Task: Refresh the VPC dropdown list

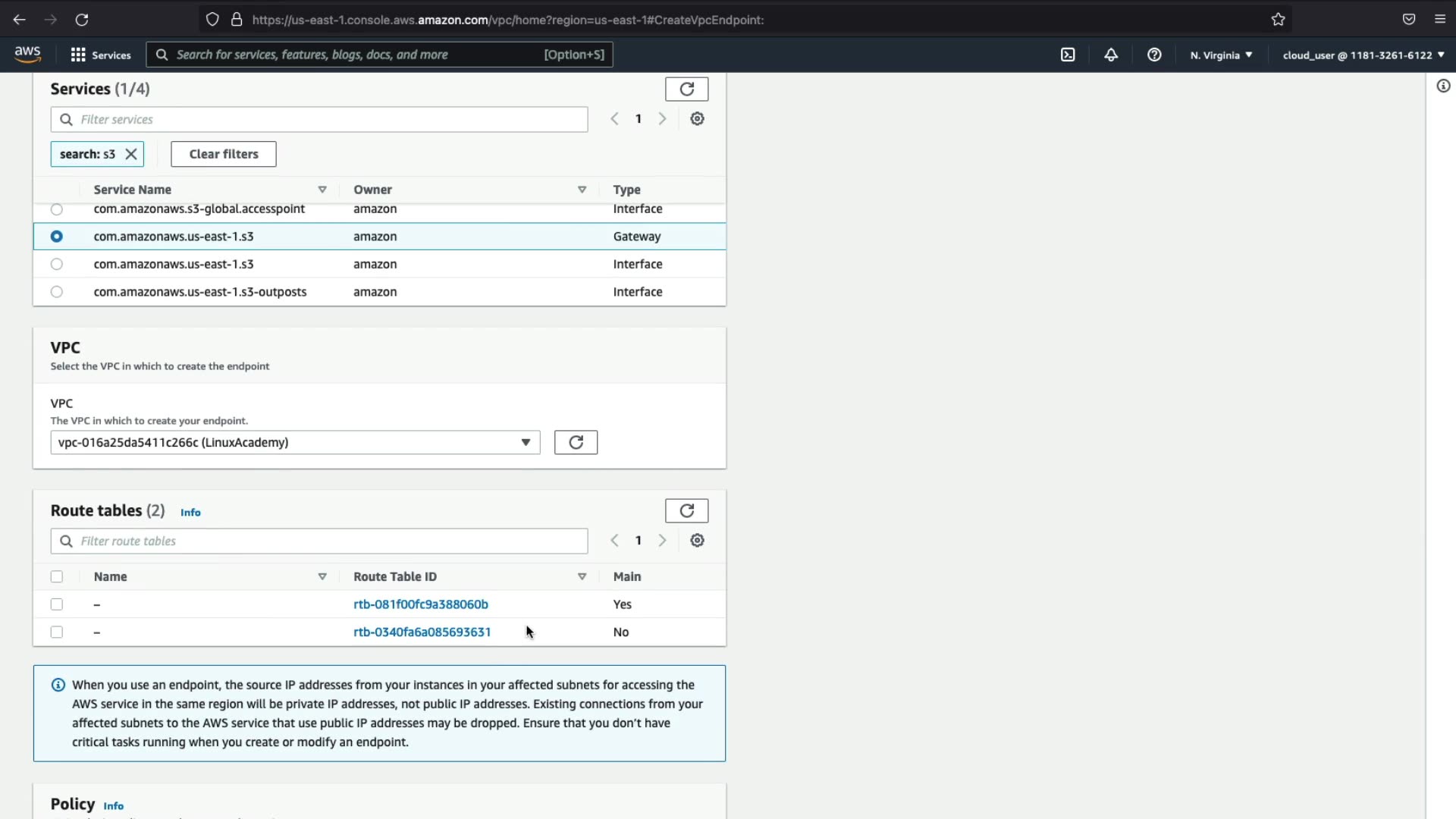Action: point(576,442)
